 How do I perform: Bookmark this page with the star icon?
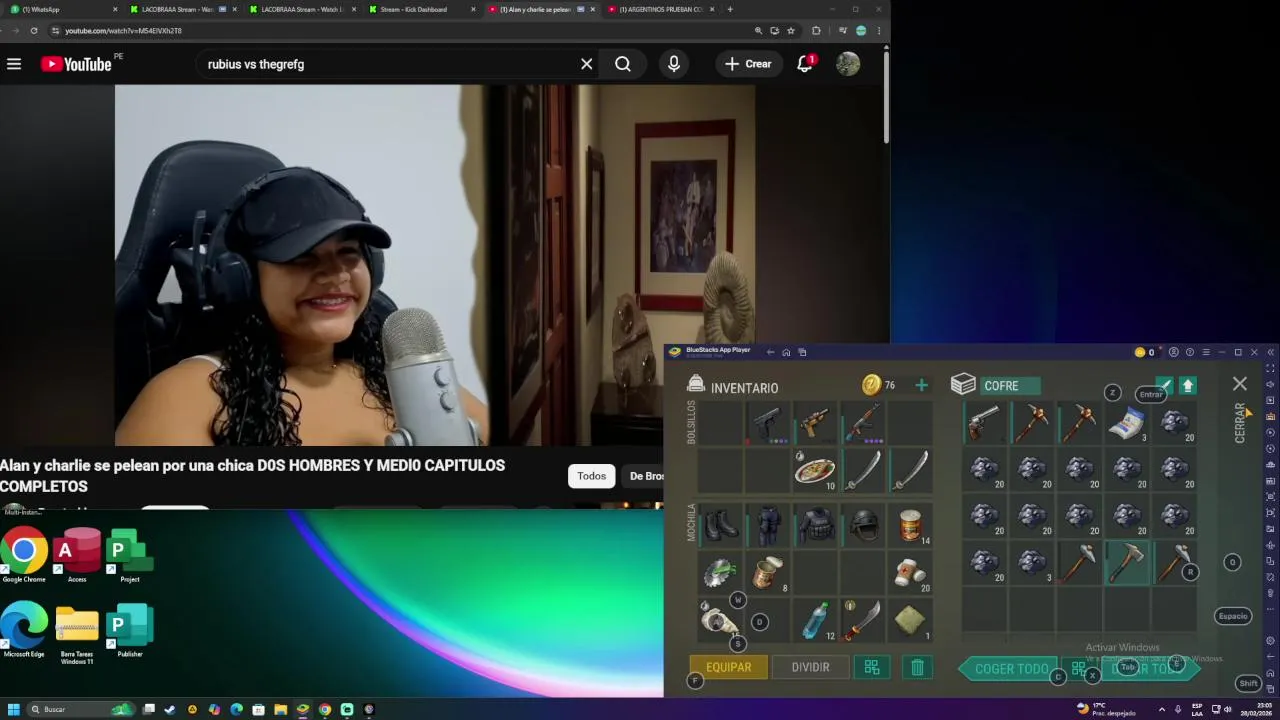(x=791, y=31)
